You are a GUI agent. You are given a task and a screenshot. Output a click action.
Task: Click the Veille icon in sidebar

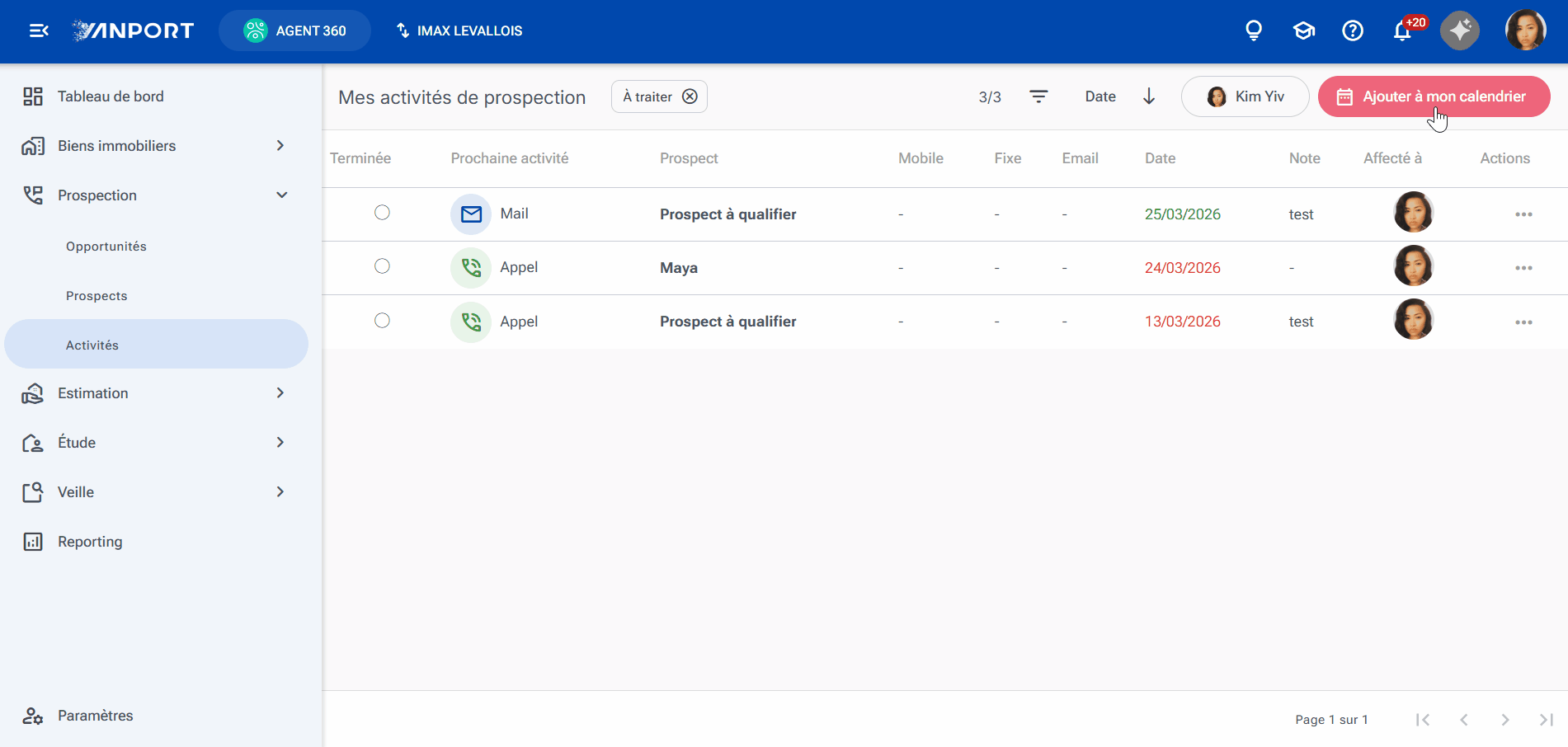(x=33, y=492)
